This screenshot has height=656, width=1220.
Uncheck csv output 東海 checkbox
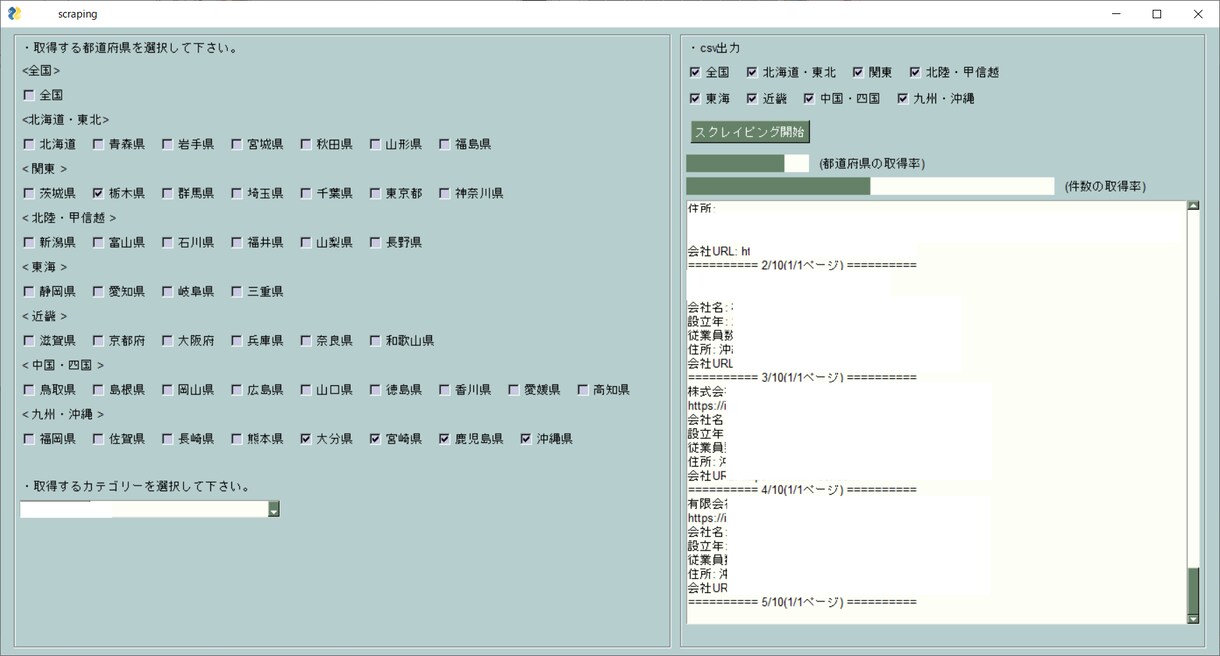pos(695,98)
